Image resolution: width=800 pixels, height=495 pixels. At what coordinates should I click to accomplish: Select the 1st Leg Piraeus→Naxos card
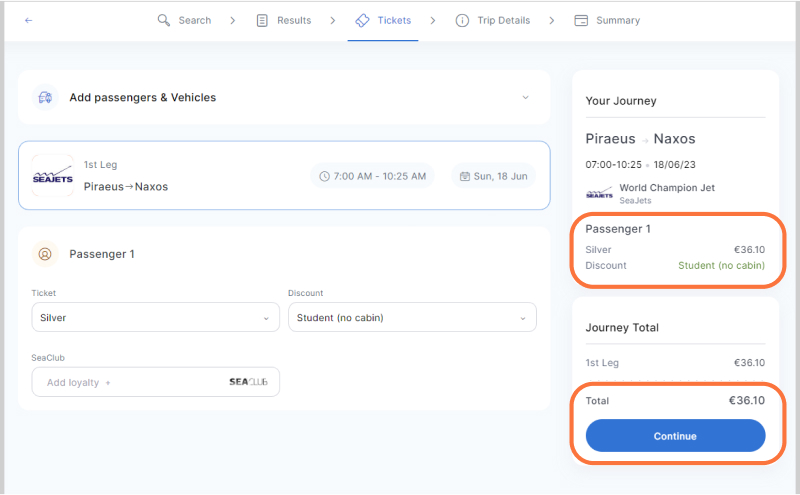pyautogui.click(x=284, y=176)
